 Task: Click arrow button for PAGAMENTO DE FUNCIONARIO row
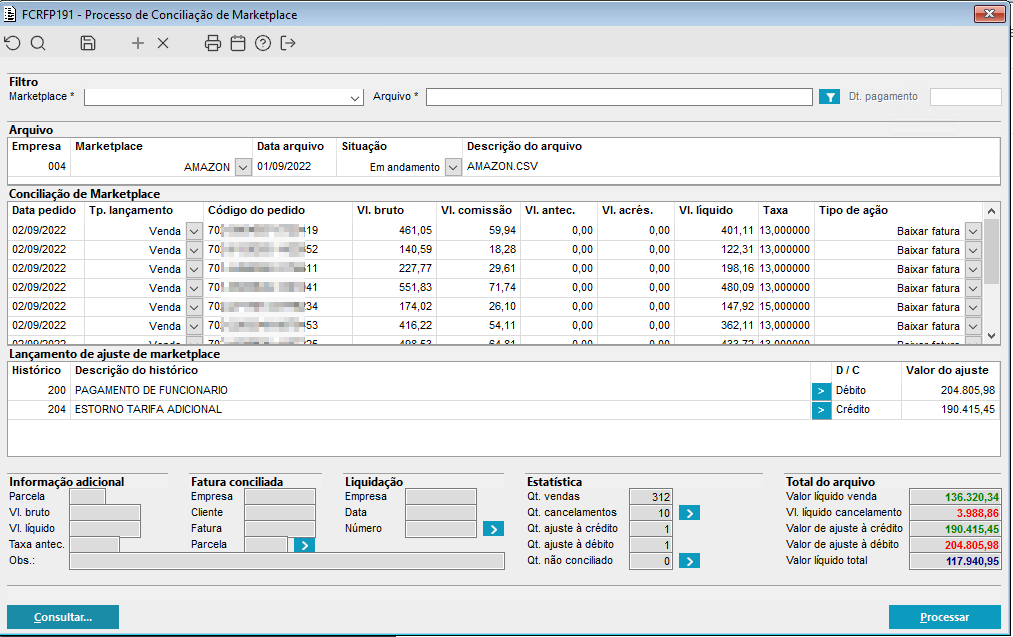pyautogui.click(x=821, y=390)
